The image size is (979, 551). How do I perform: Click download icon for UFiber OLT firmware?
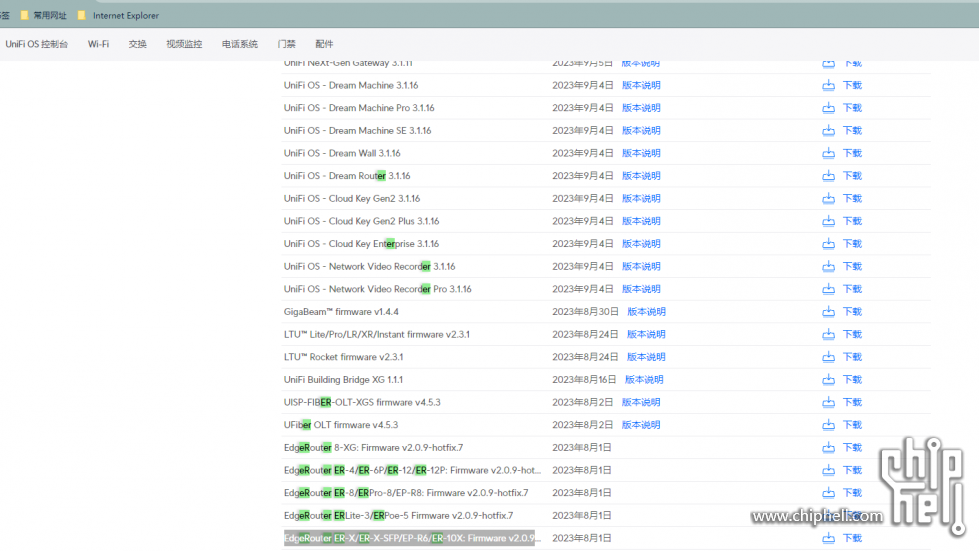pyautogui.click(x=828, y=425)
